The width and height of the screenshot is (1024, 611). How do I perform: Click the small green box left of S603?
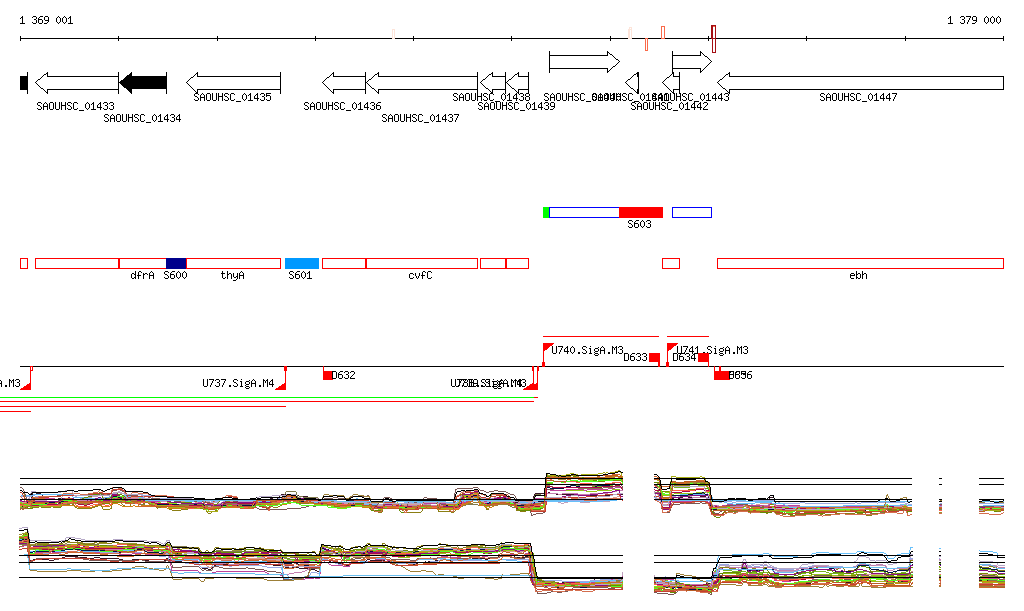pyautogui.click(x=546, y=212)
